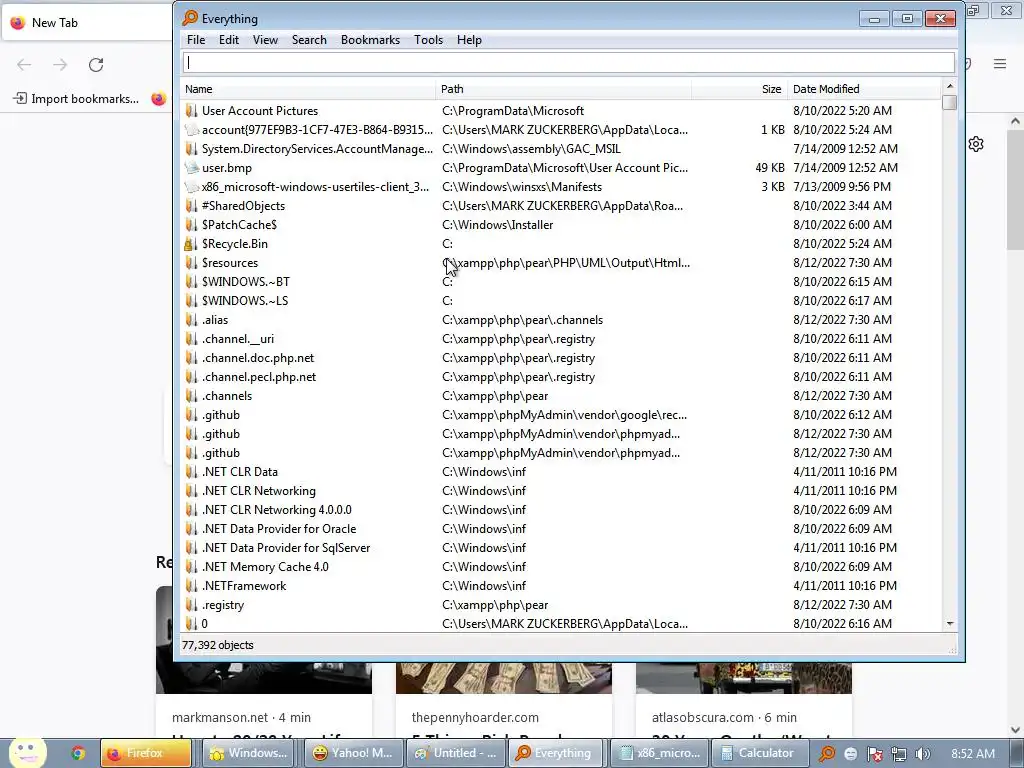Select the user.bmp file icon
The height and width of the screenshot is (768, 1024).
[x=191, y=168]
